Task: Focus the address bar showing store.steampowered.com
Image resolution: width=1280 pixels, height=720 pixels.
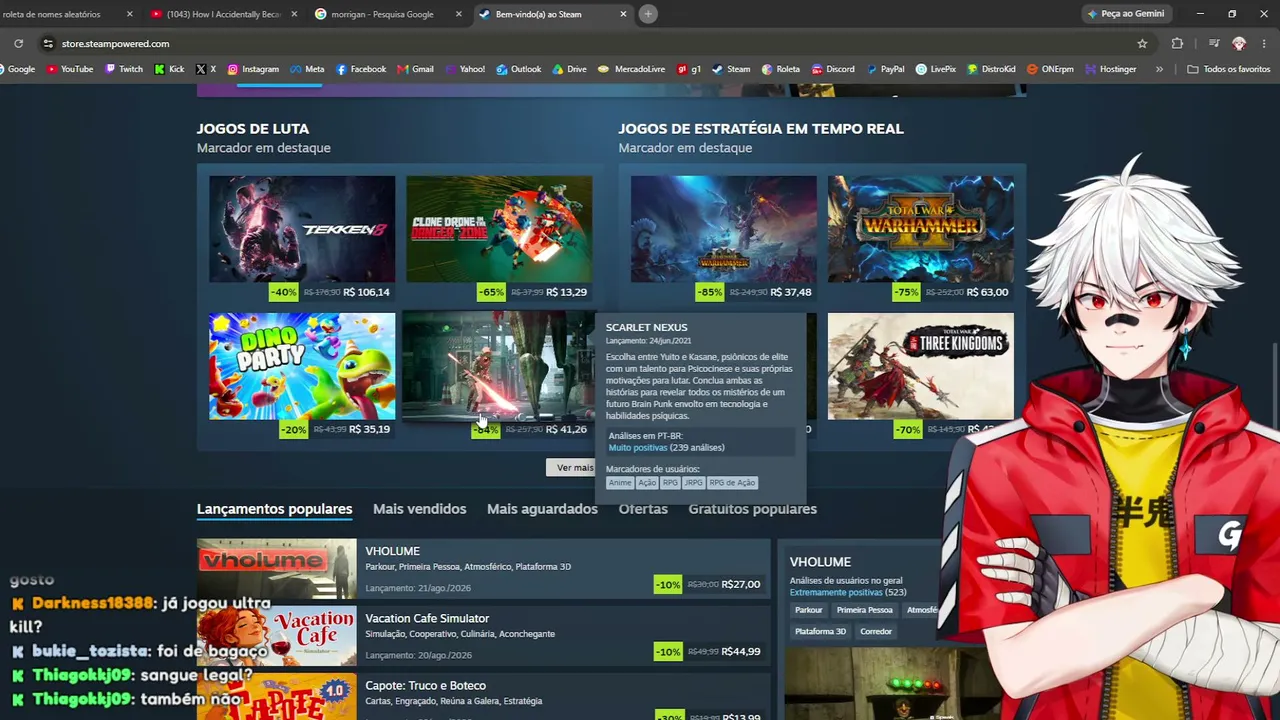Action: click(x=595, y=43)
